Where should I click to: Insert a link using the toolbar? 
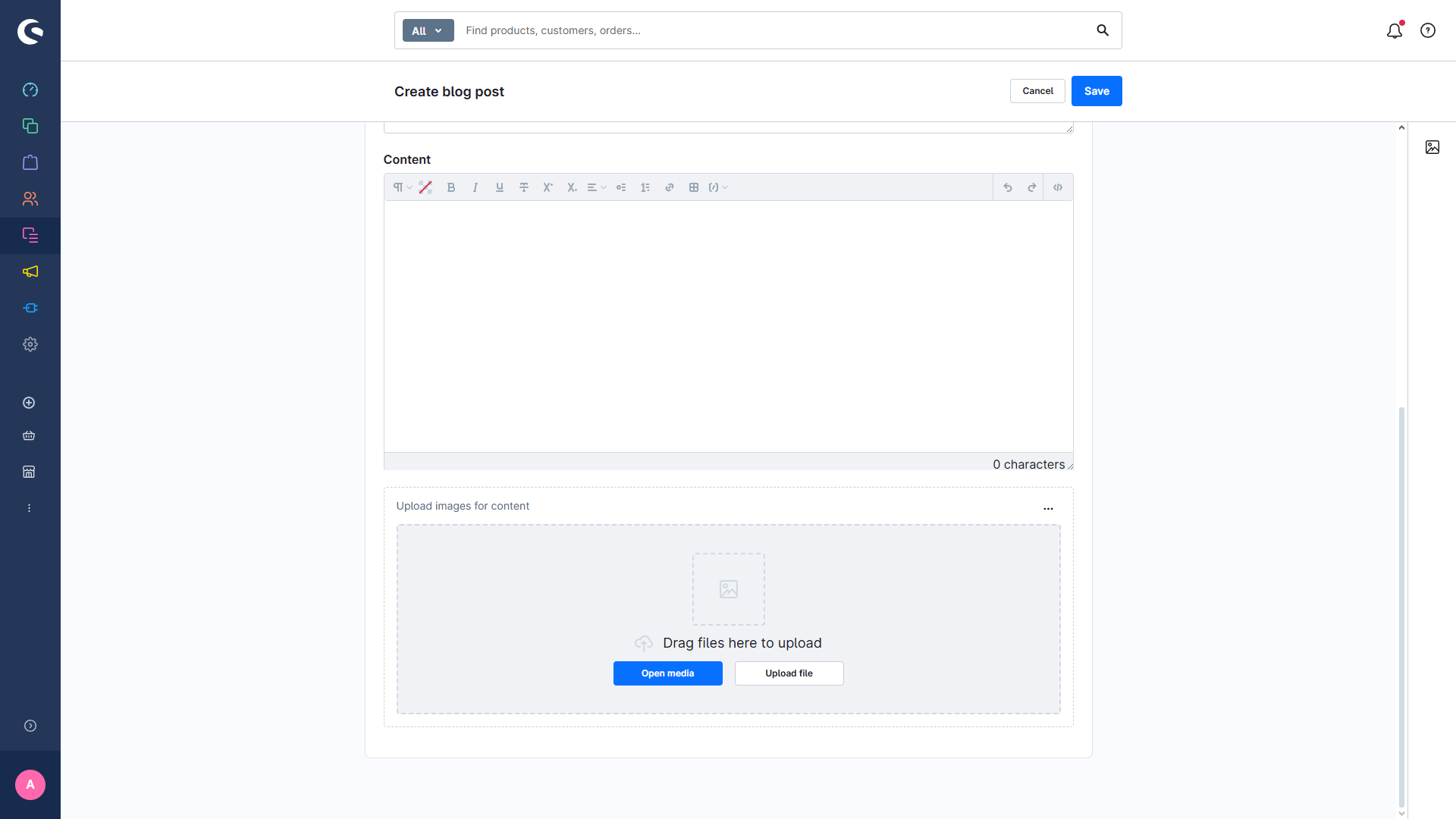tap(670, 187)
